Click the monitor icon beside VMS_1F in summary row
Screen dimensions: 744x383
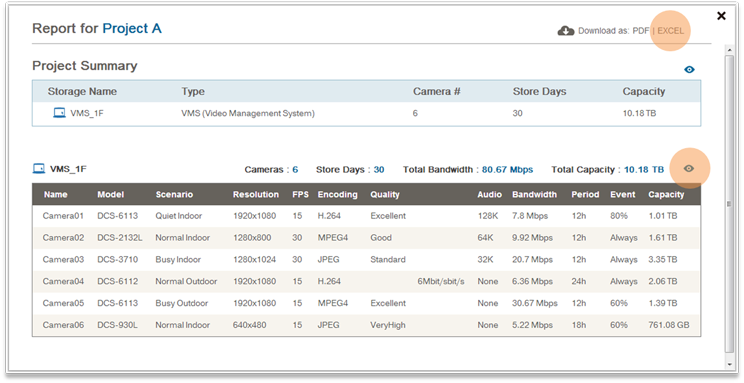pyautogui.click(x=59, y=113)
